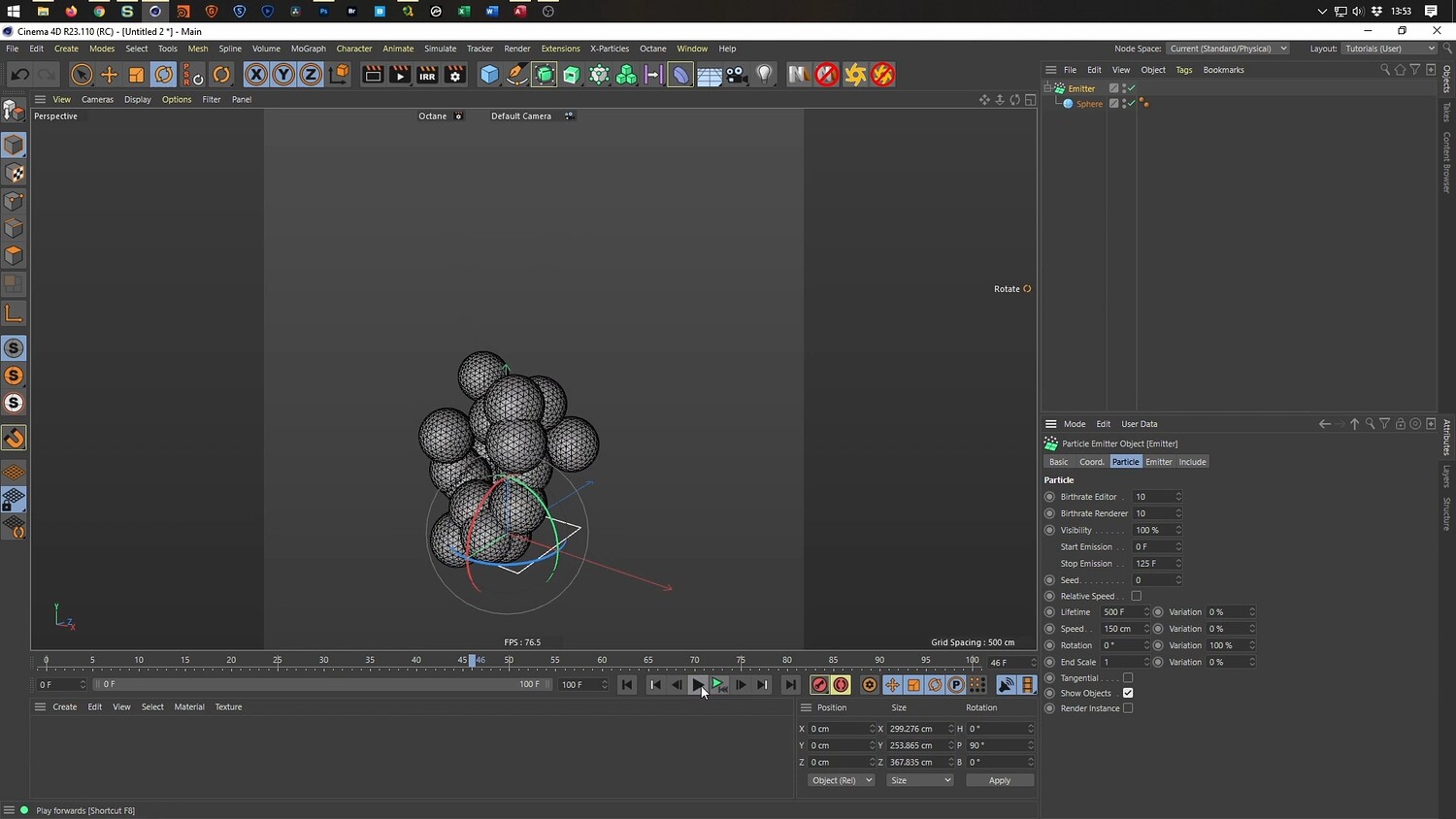
Task: Click the Record Active Objects button
Action: click(819, 685)
